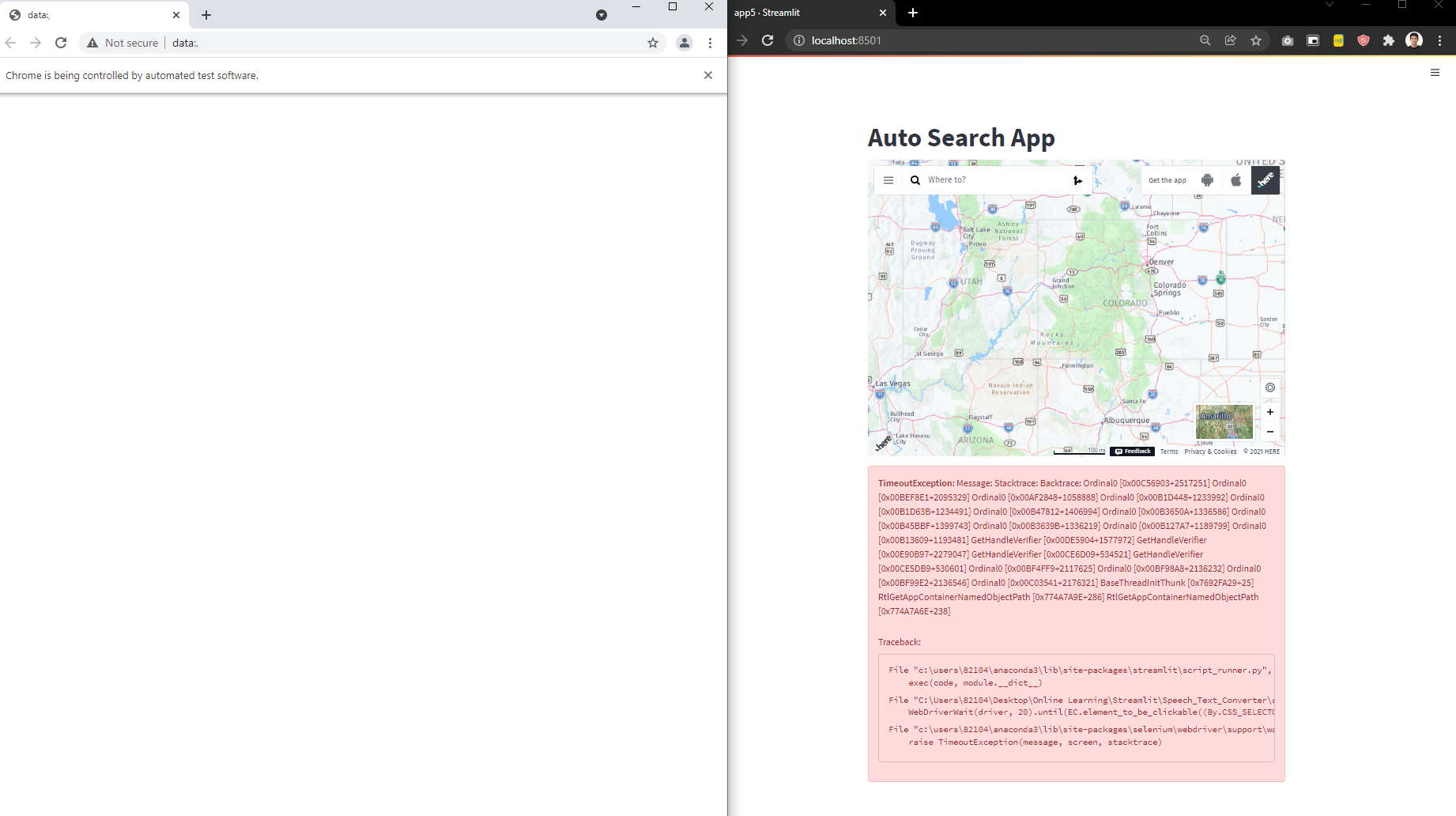Viewport: 1456px width, 816px height.
Task: Click the yellow extension icon in the toolbar
Action: point(1338,40)
